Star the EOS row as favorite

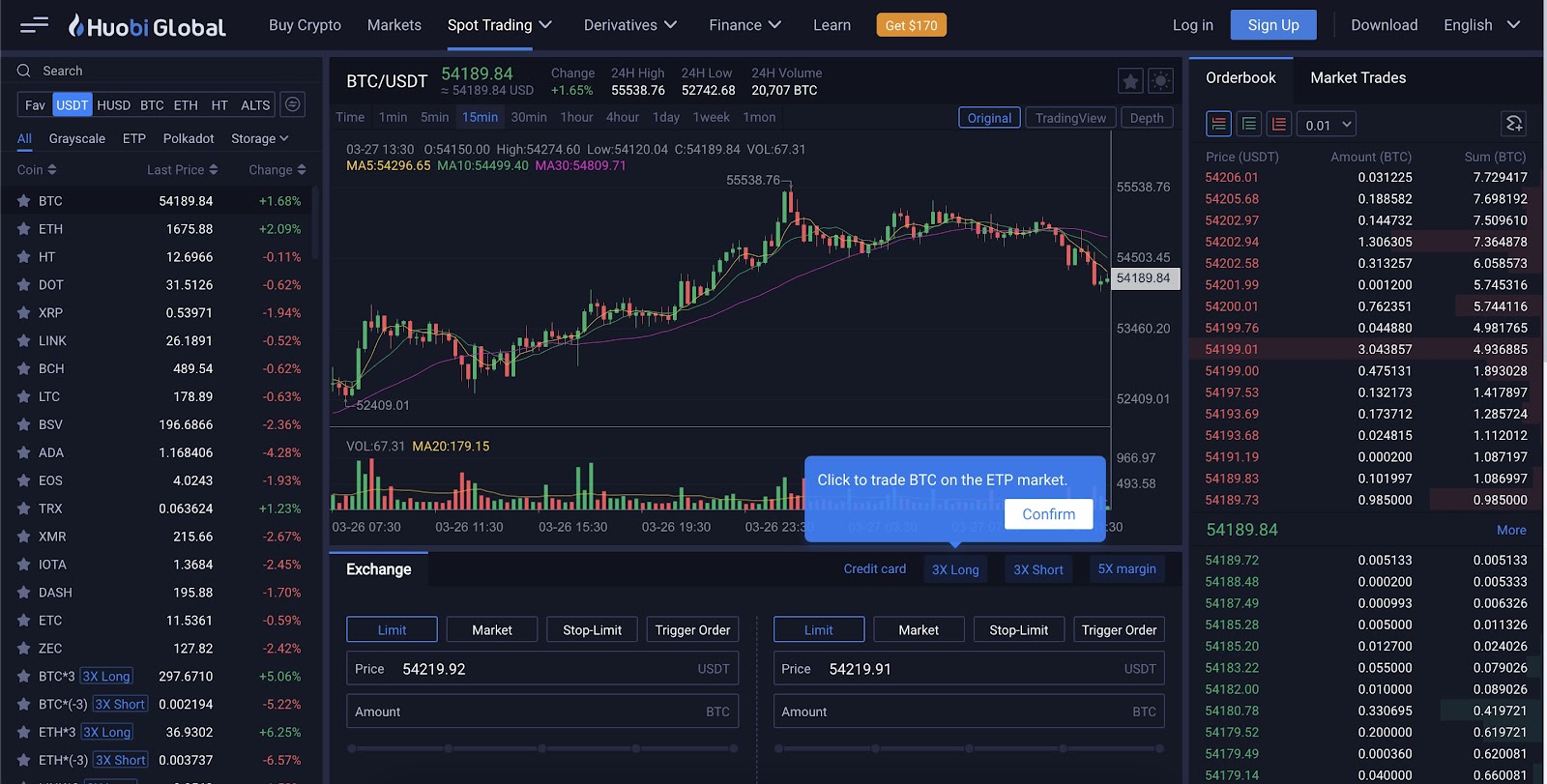[23, 480]
